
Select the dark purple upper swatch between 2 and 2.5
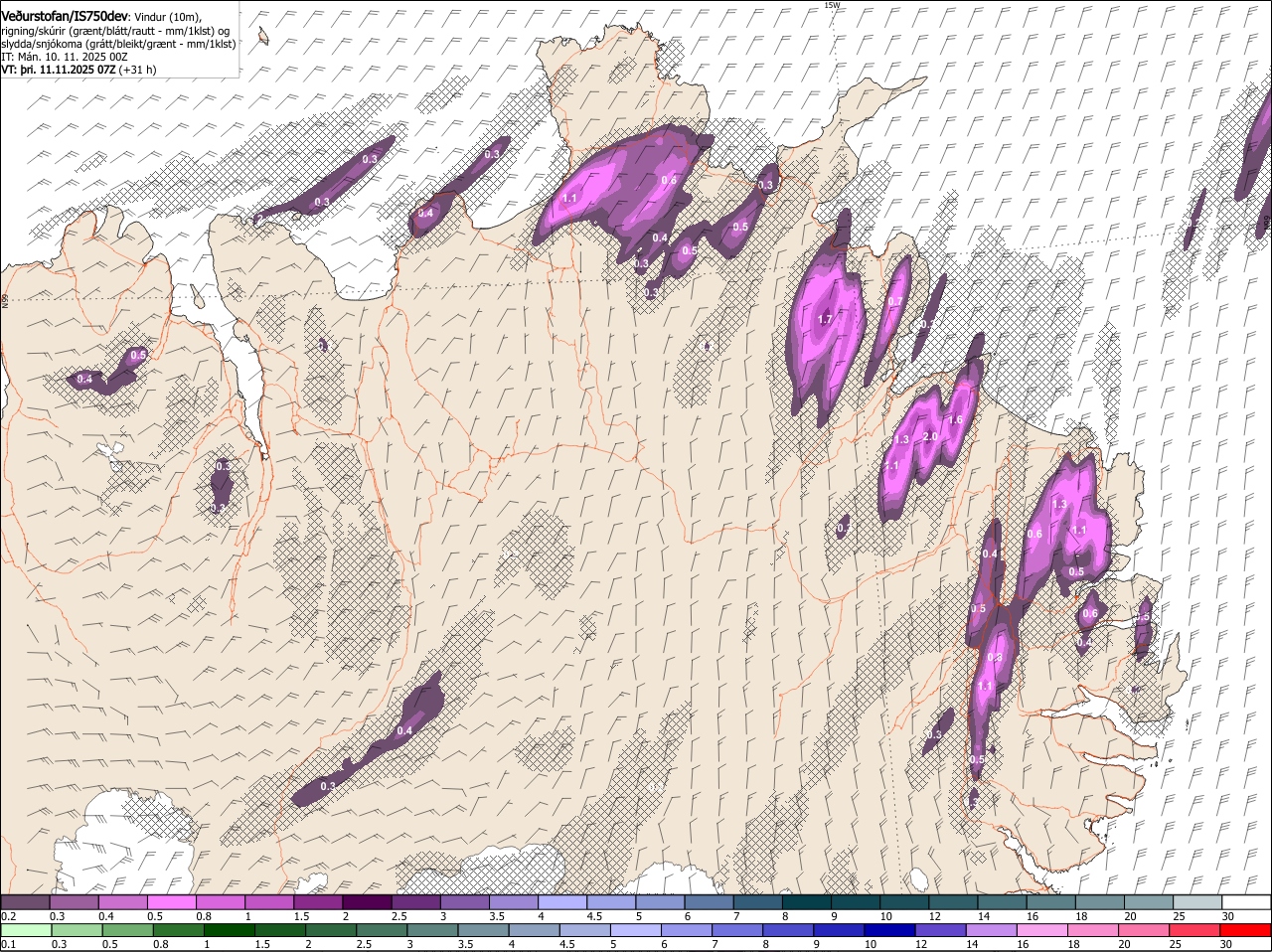click(367, 901)
